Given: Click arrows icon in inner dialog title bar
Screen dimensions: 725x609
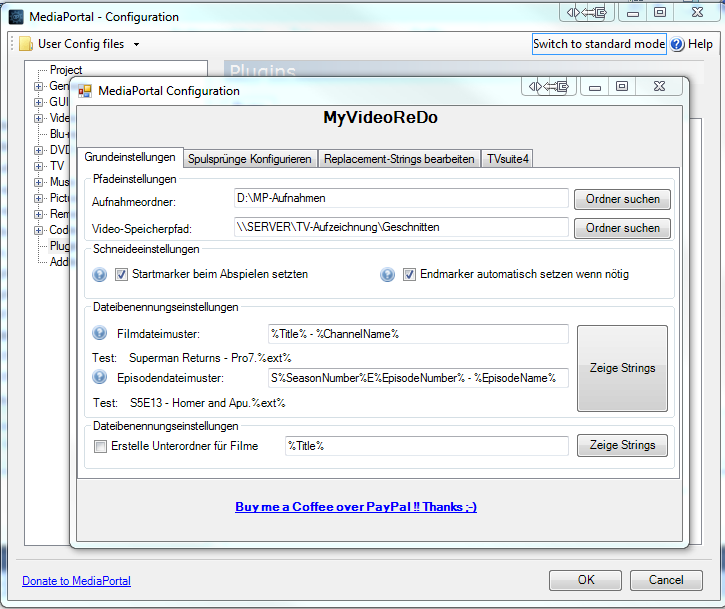Looking at the screenshot, I should (x=548, y=86).
